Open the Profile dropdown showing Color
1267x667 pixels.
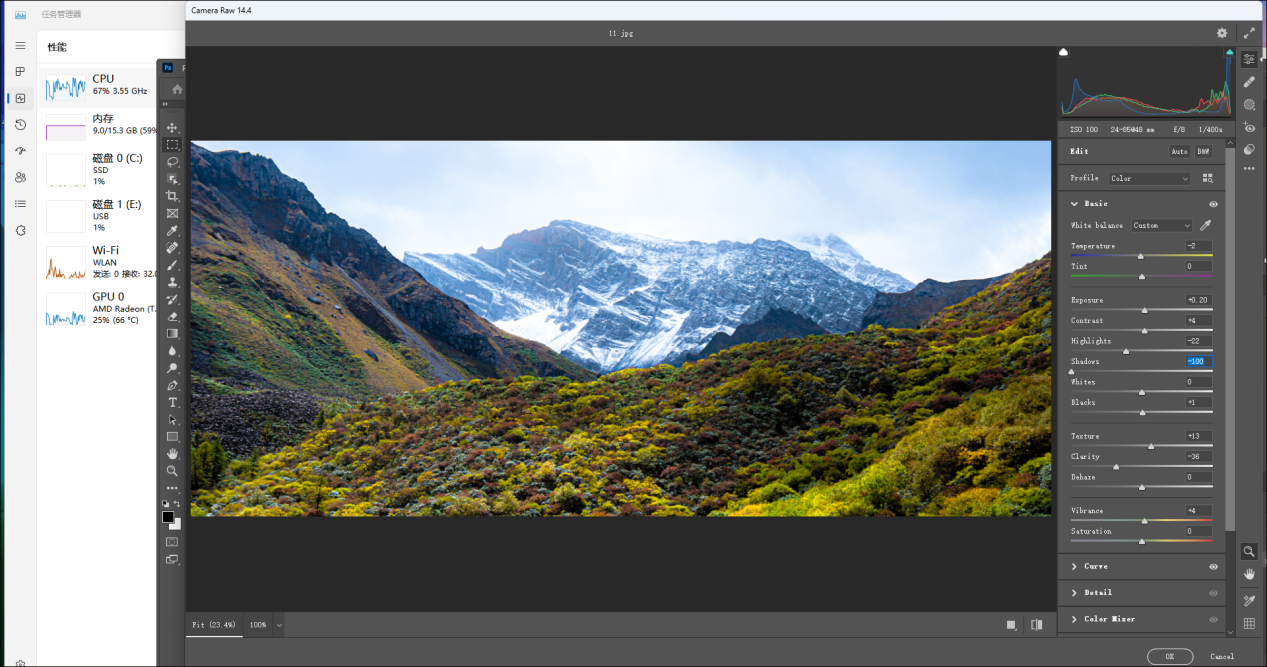[x=1150, y=179]
